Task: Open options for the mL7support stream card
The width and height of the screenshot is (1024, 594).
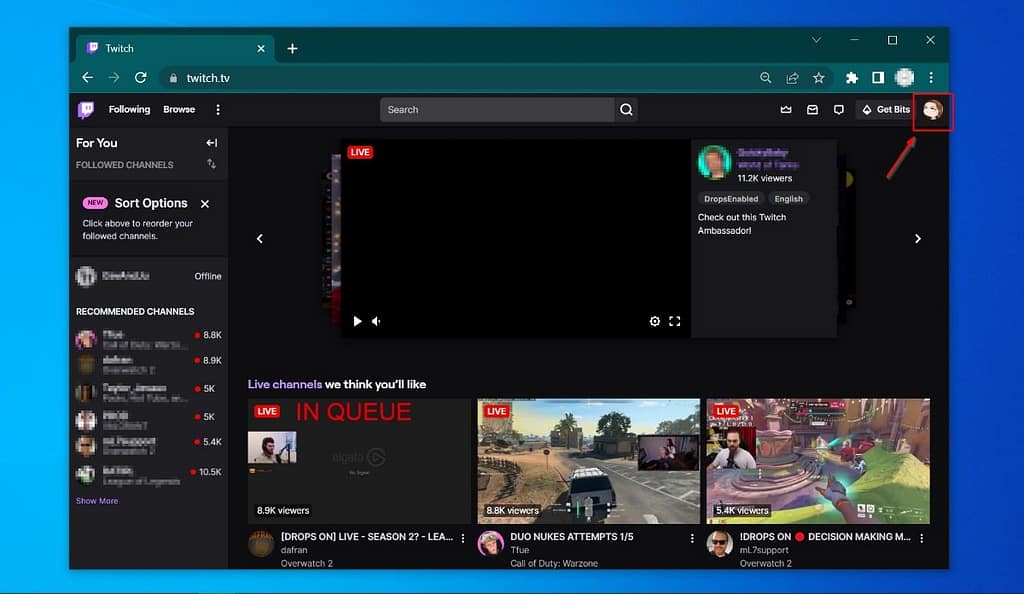Action: (x=921, y=539)
